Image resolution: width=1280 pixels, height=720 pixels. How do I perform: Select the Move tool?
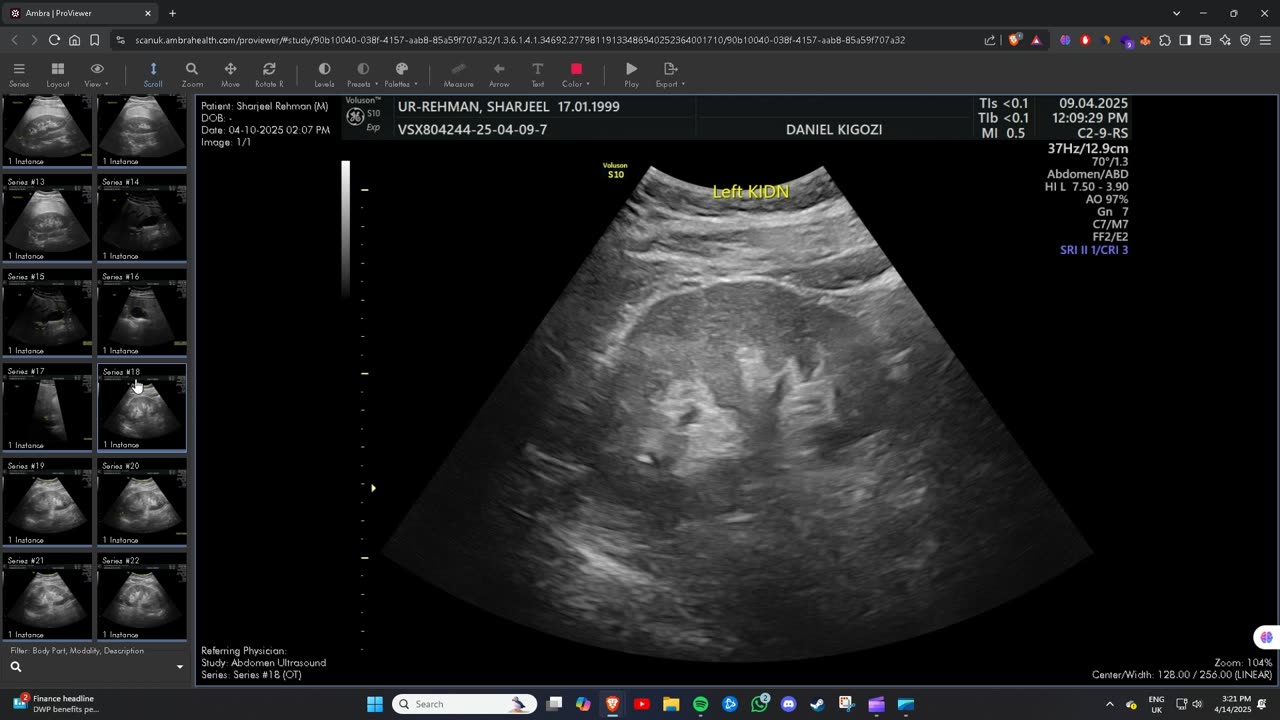(230, 74)
